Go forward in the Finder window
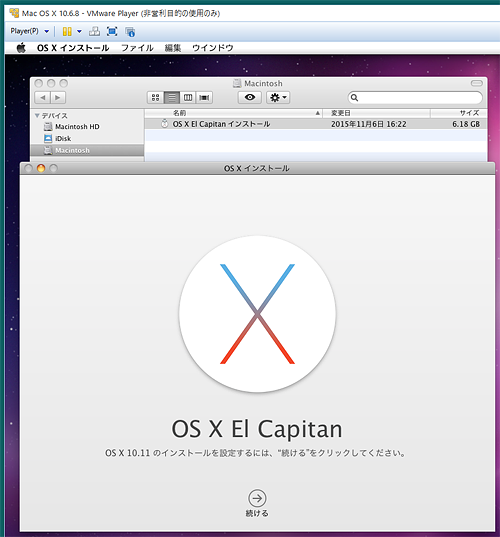This screenshot has width=500, height=537. pyautogui.click(x=58, y=98)
